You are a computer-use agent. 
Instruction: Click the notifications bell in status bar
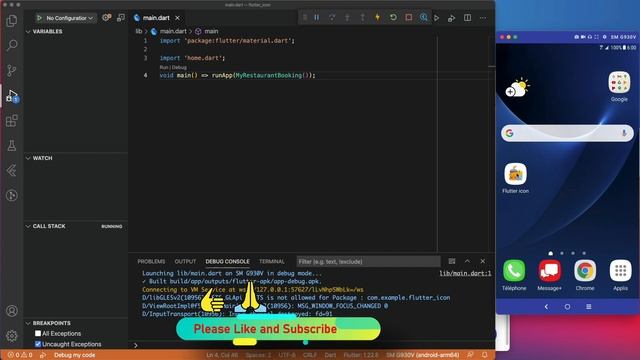pyautogui.click(x=484, y=355)
